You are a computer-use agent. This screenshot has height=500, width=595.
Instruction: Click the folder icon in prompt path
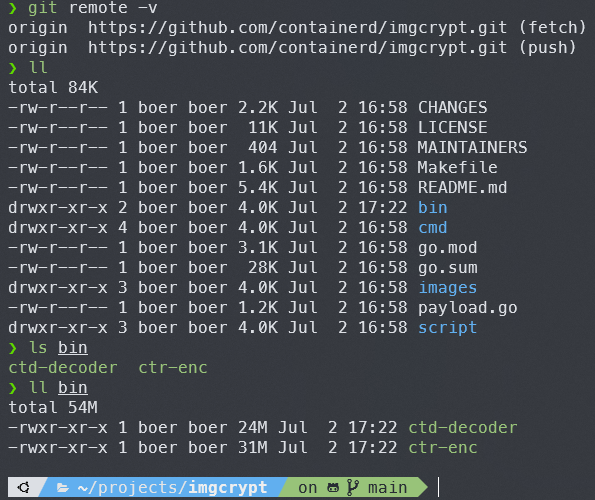tap(63, 488)
